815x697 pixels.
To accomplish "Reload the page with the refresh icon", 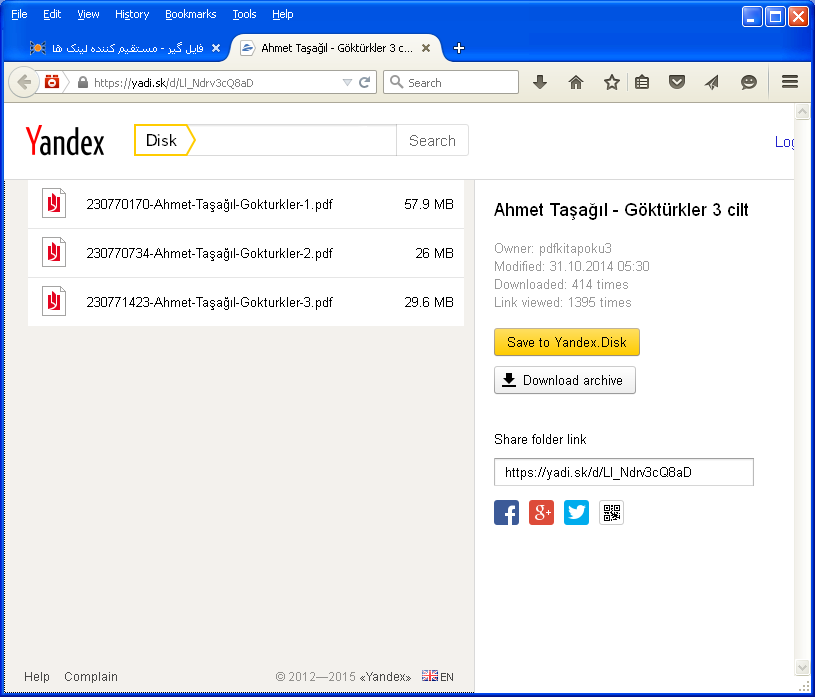I will tap(365, 82).
